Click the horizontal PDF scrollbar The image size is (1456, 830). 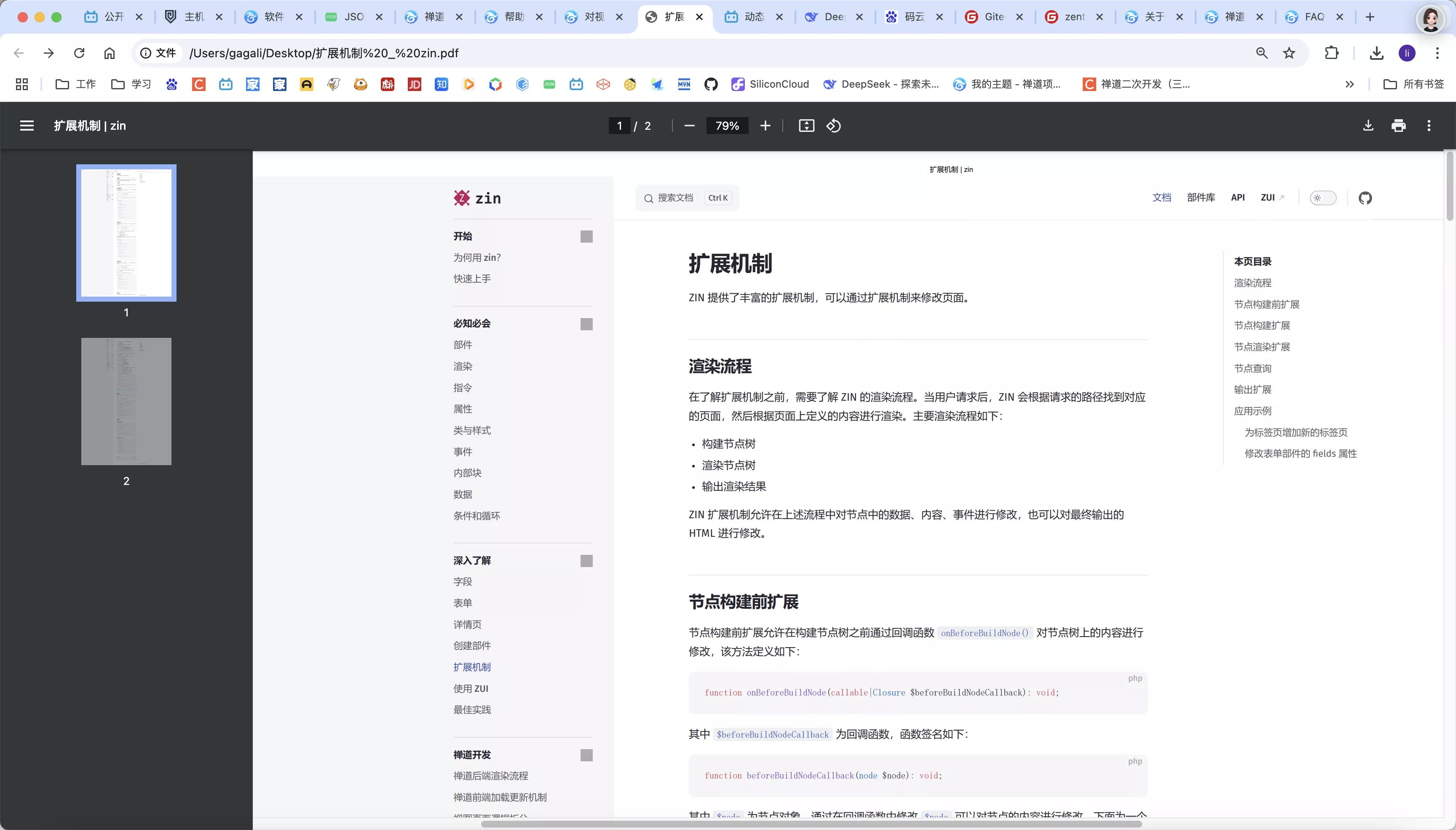811,824
